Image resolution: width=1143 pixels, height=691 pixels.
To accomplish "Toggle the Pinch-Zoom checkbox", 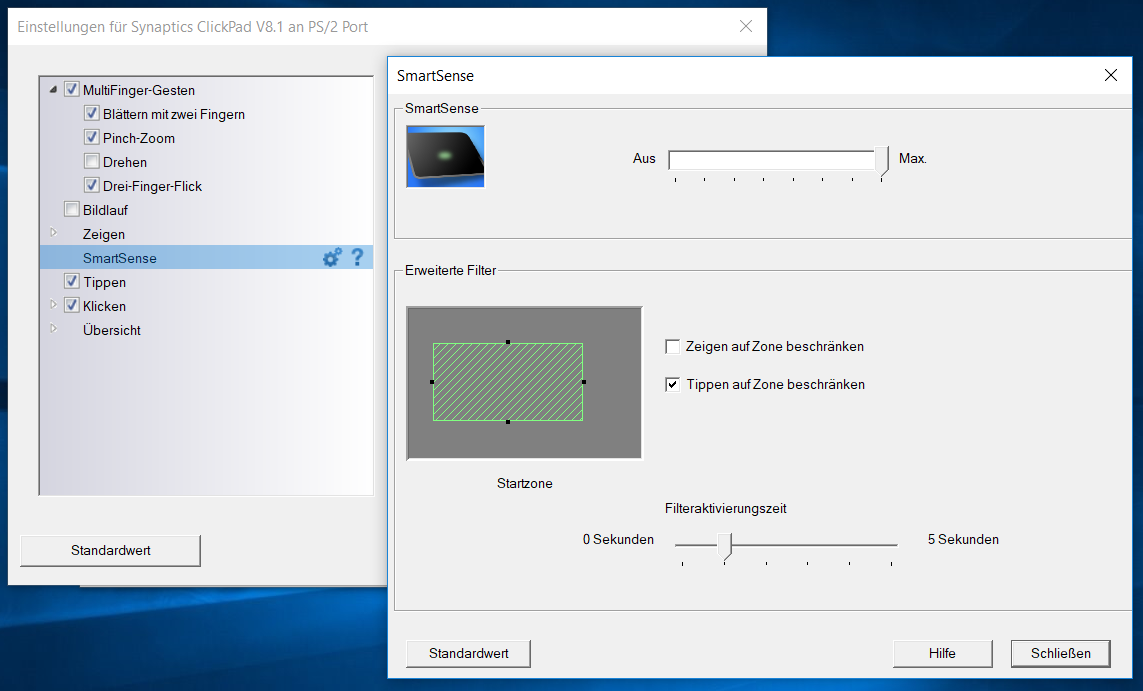I will click(92, 138).
